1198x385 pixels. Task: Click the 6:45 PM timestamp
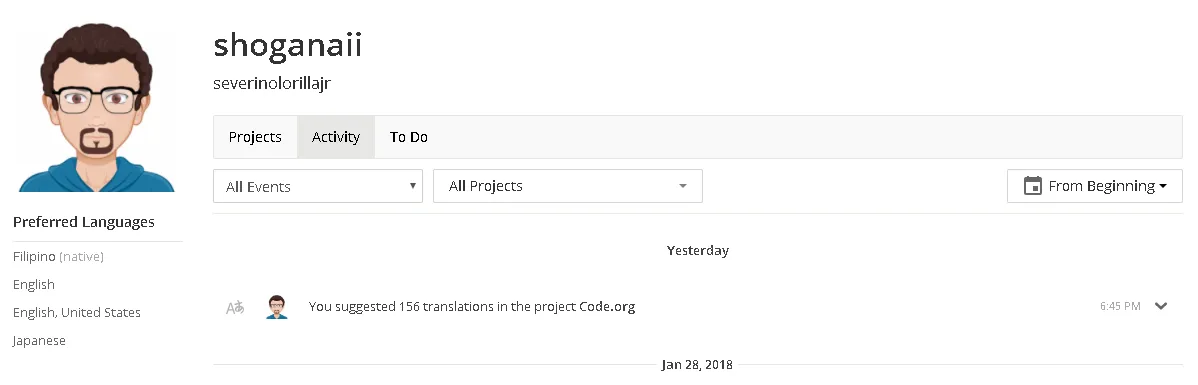point(1120,306)
